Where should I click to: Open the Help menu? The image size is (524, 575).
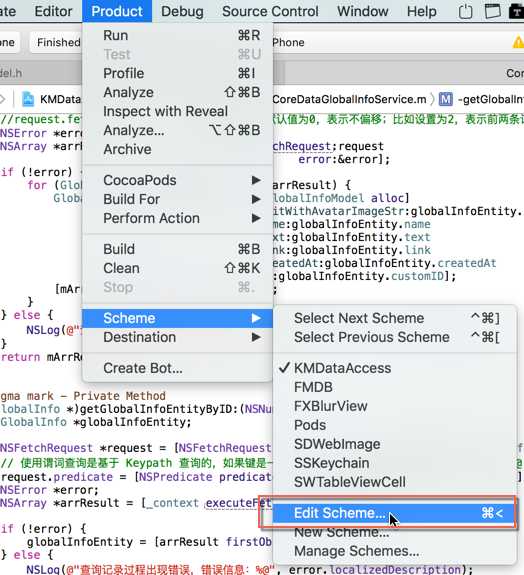422,11
